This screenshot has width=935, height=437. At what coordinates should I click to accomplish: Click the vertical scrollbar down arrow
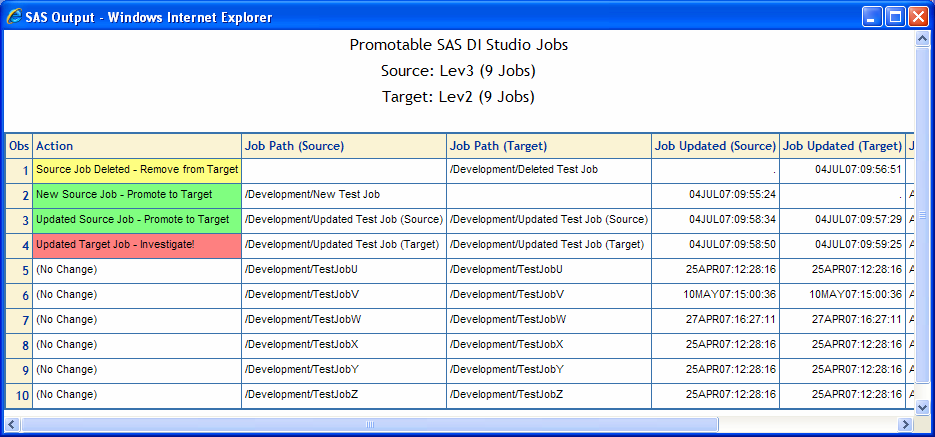[x=922, y=407]
